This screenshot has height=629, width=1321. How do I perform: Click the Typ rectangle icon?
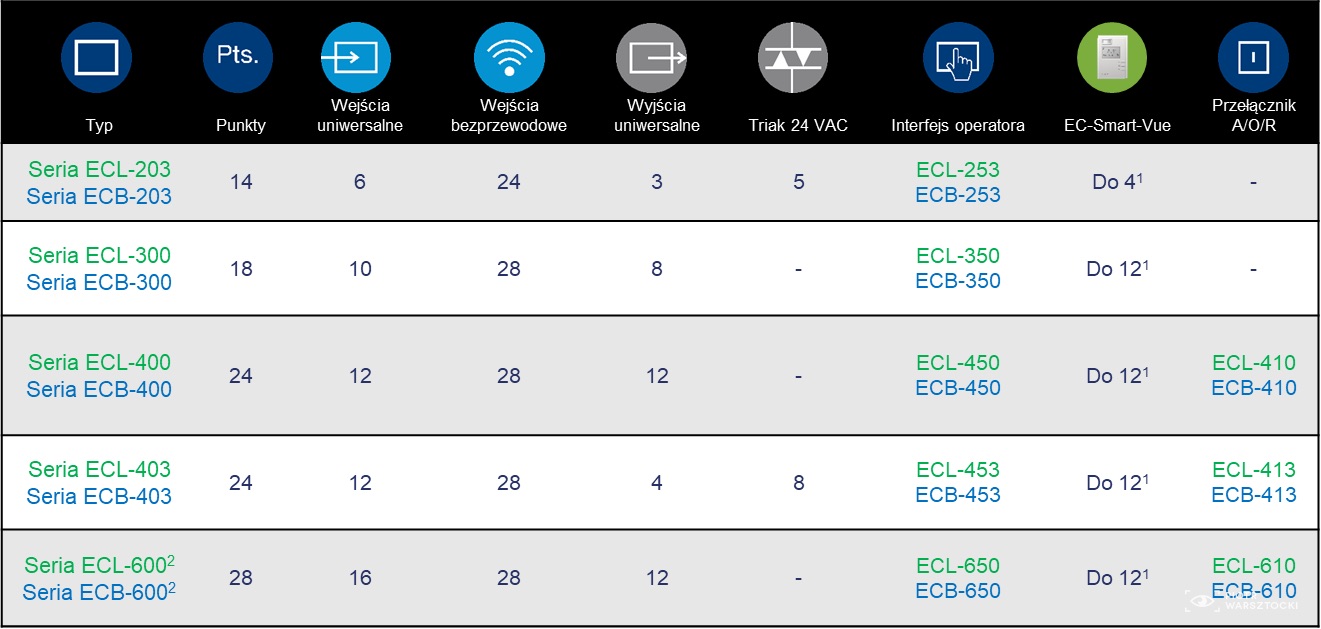(97, 58)
